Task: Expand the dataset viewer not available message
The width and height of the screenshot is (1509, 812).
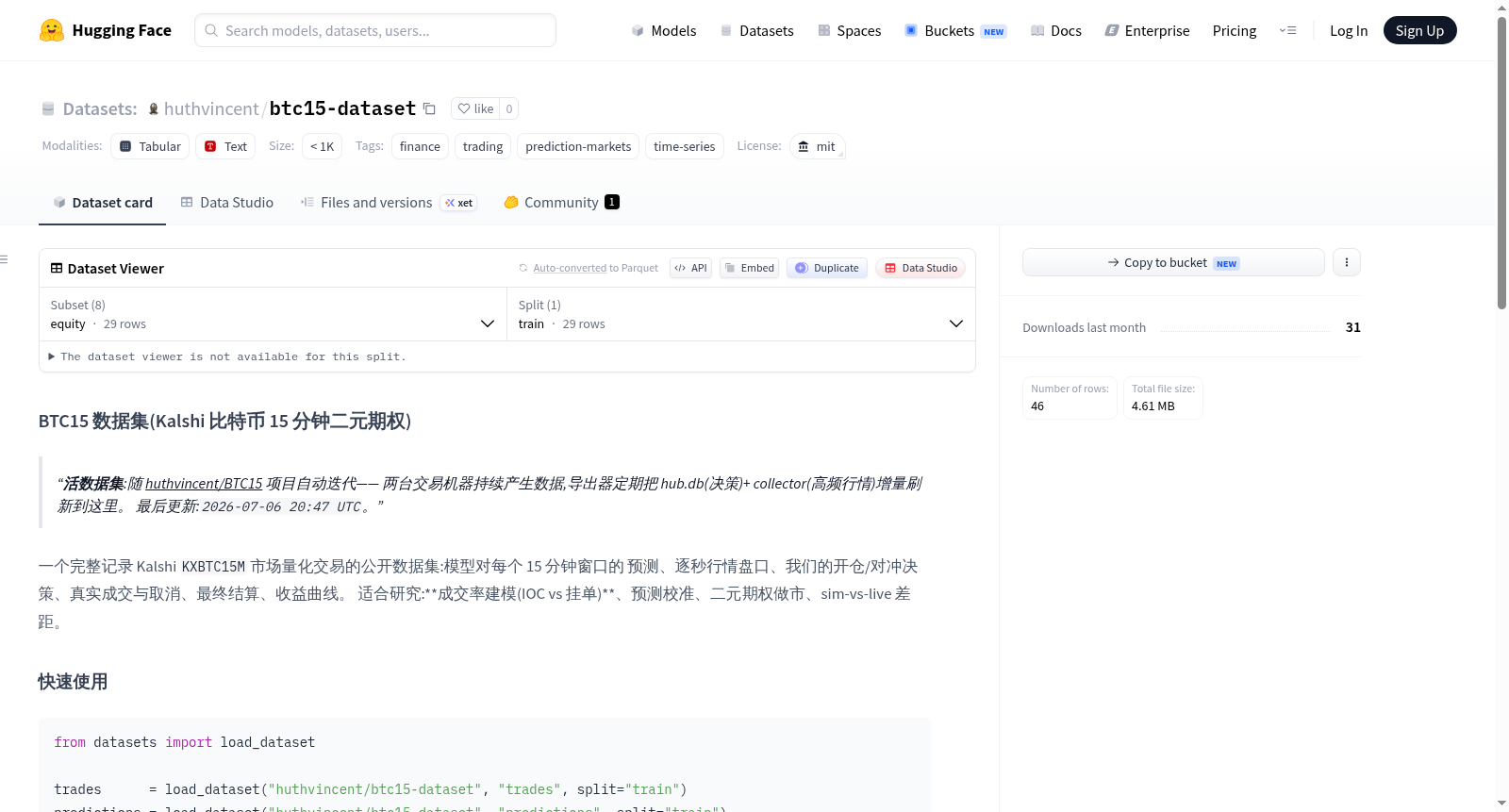Action: pyautogui.click(x=226, y=356)
